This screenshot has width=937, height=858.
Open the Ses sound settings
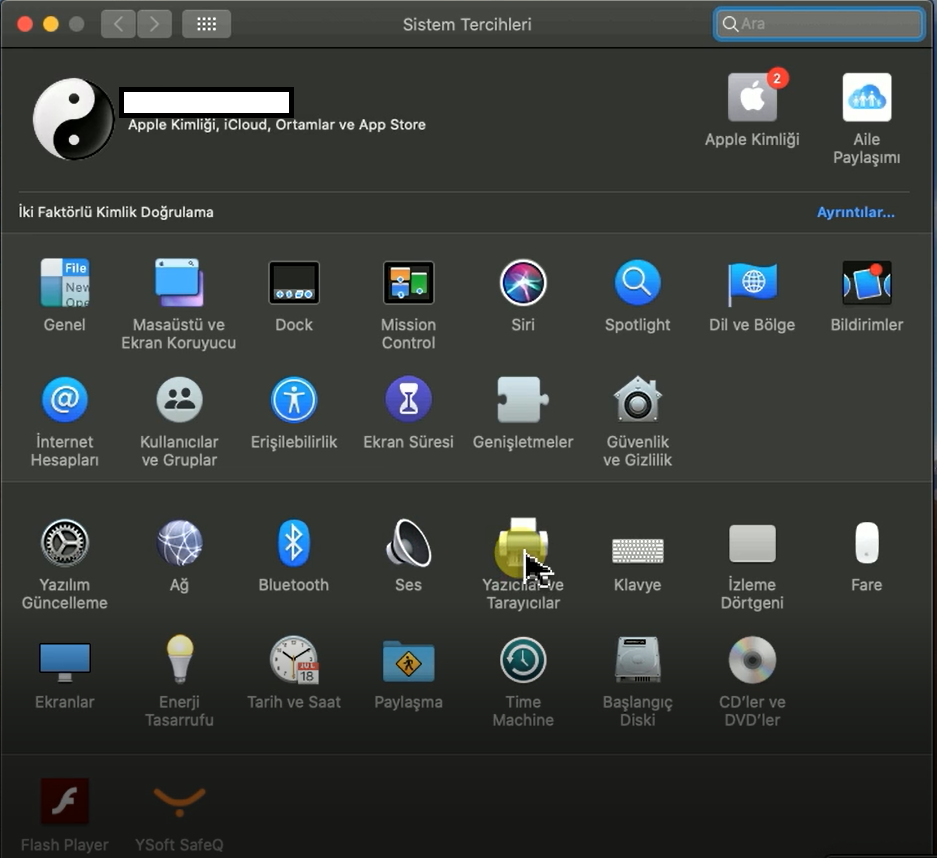[408, 546]
